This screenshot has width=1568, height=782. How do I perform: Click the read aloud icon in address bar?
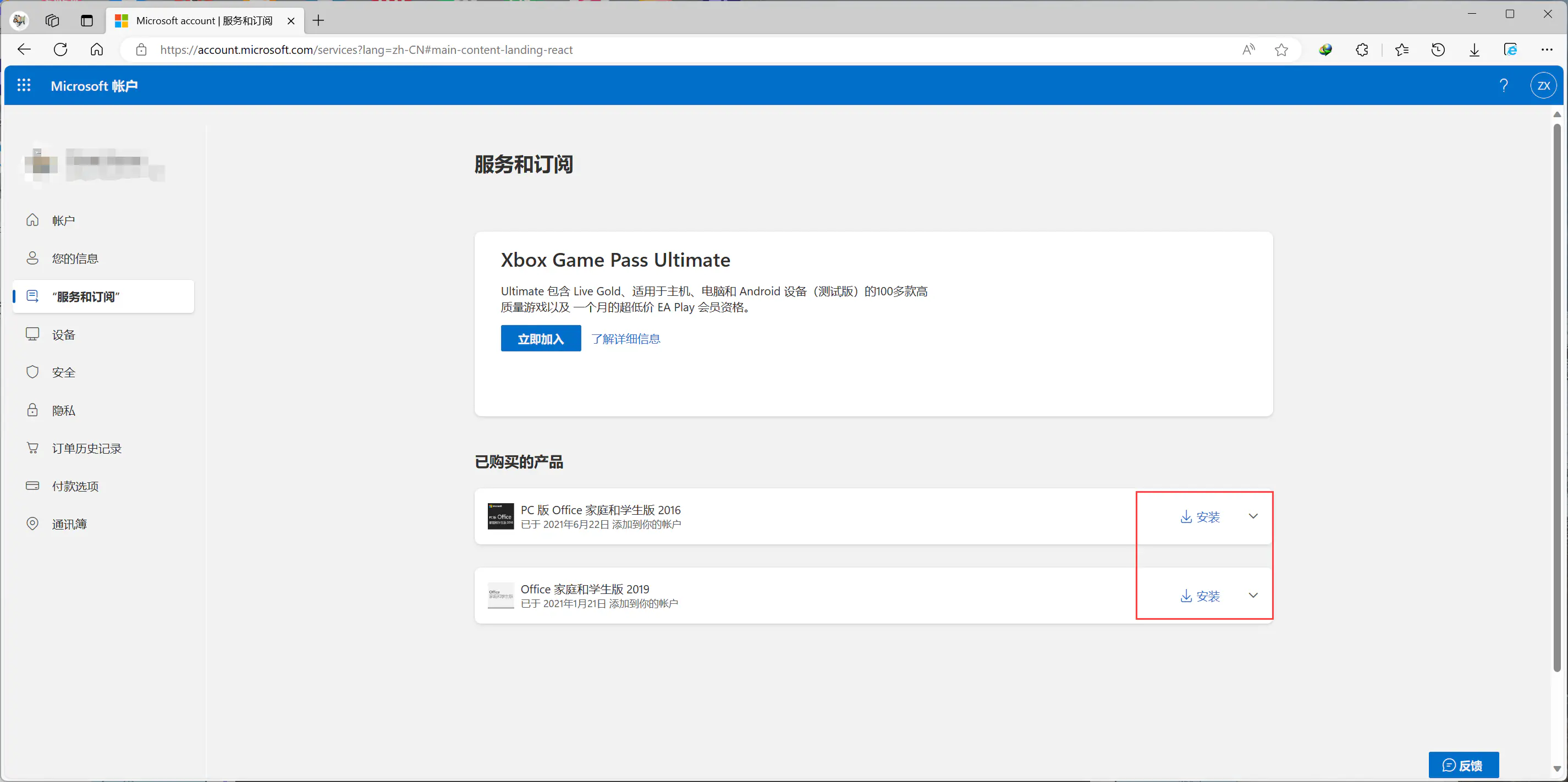point(1248,50)
